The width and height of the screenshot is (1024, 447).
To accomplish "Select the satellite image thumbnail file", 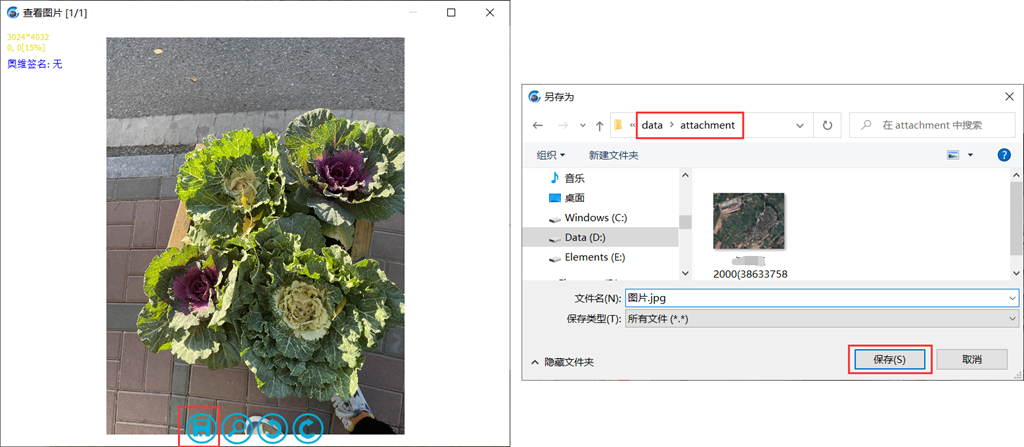I will pyautogui.click(x=748, y=221).
